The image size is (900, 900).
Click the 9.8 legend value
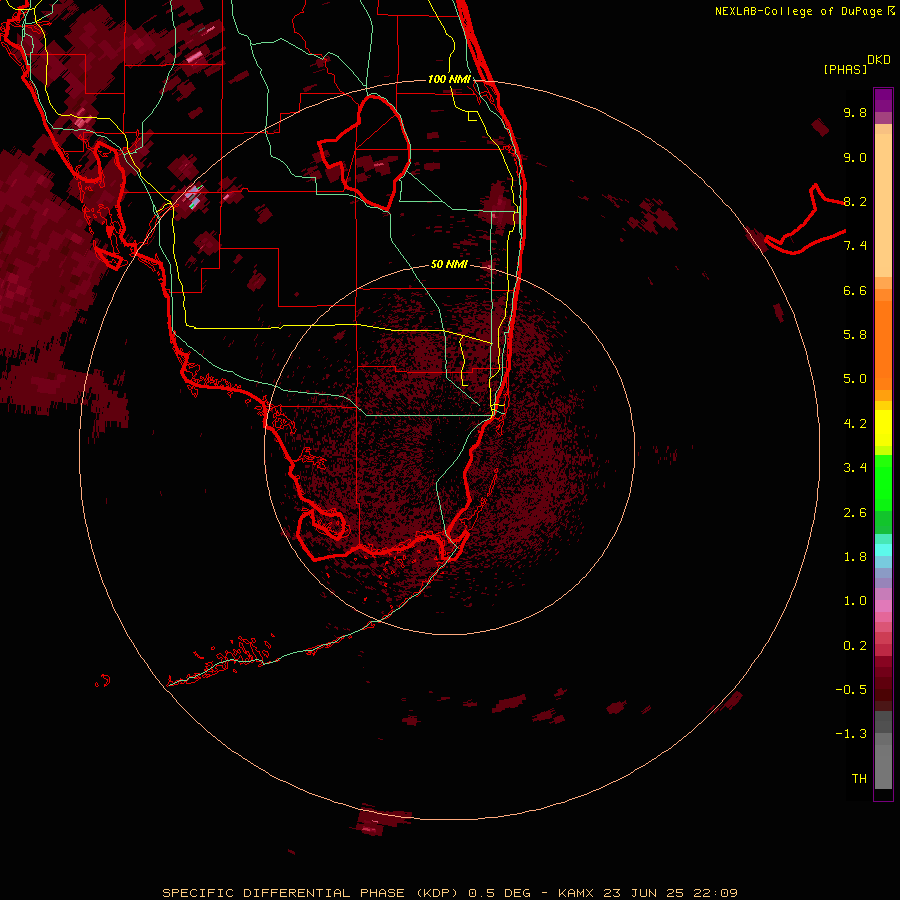click(855, 112)
